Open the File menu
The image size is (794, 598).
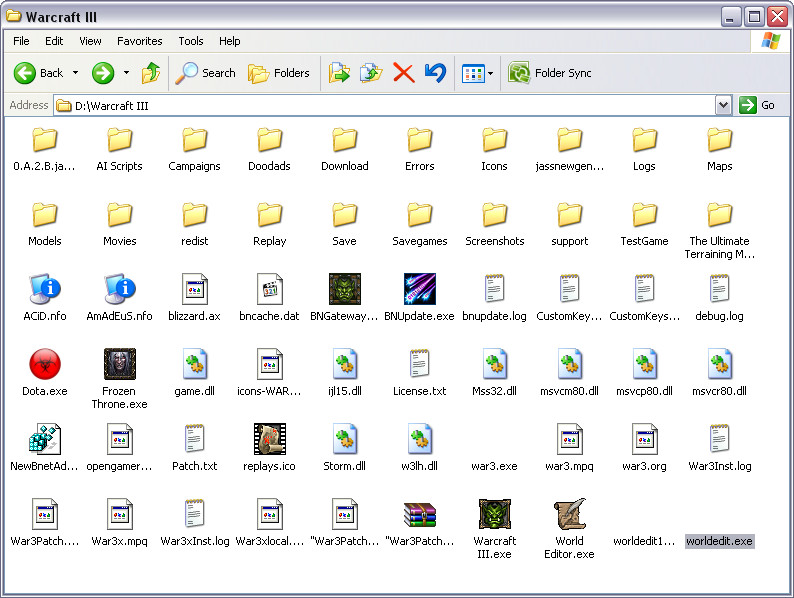click(21, 41)
